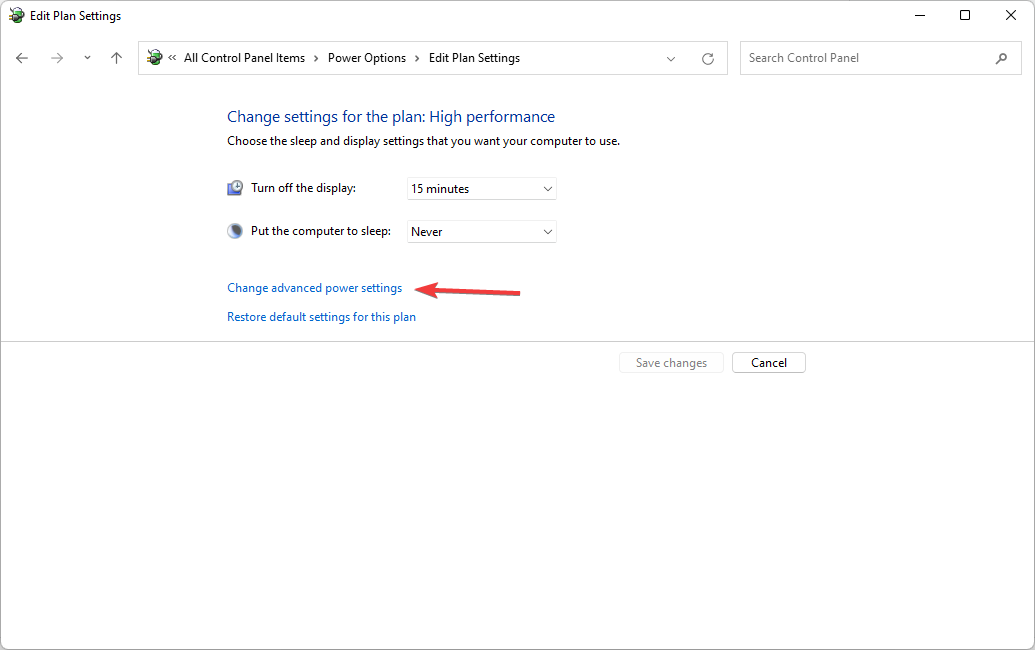Open Change advanced power settings link
This screenshot has width=1035, height=650.
314,288
